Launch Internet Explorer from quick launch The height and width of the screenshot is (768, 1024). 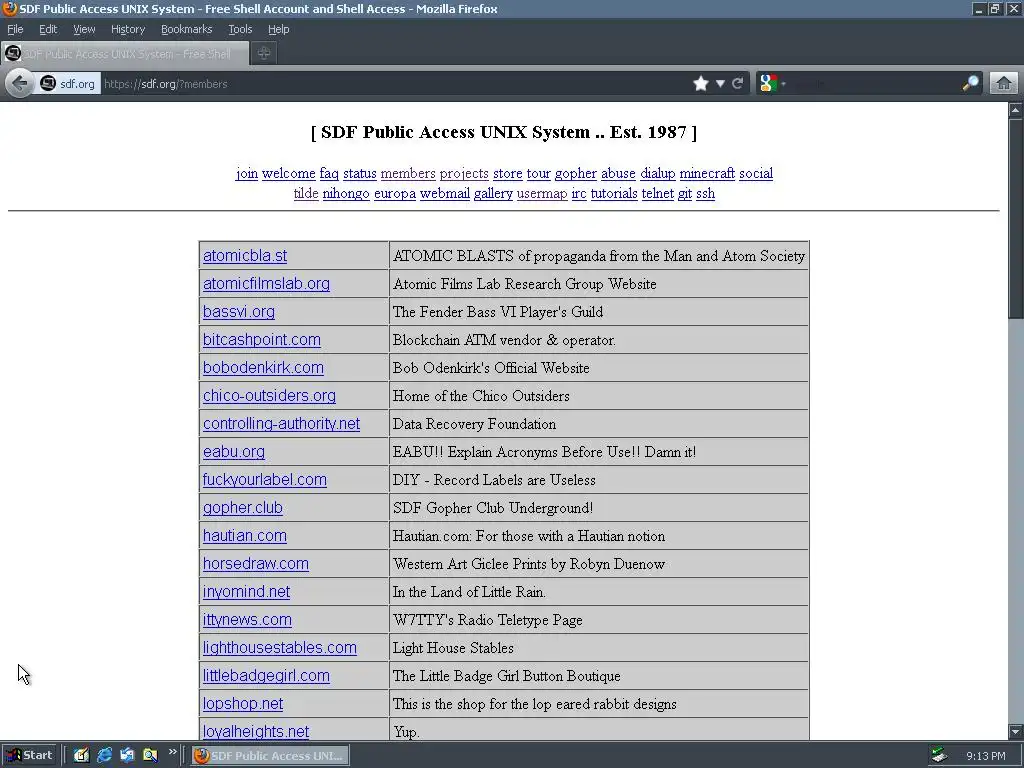click(x=104, y=756)
